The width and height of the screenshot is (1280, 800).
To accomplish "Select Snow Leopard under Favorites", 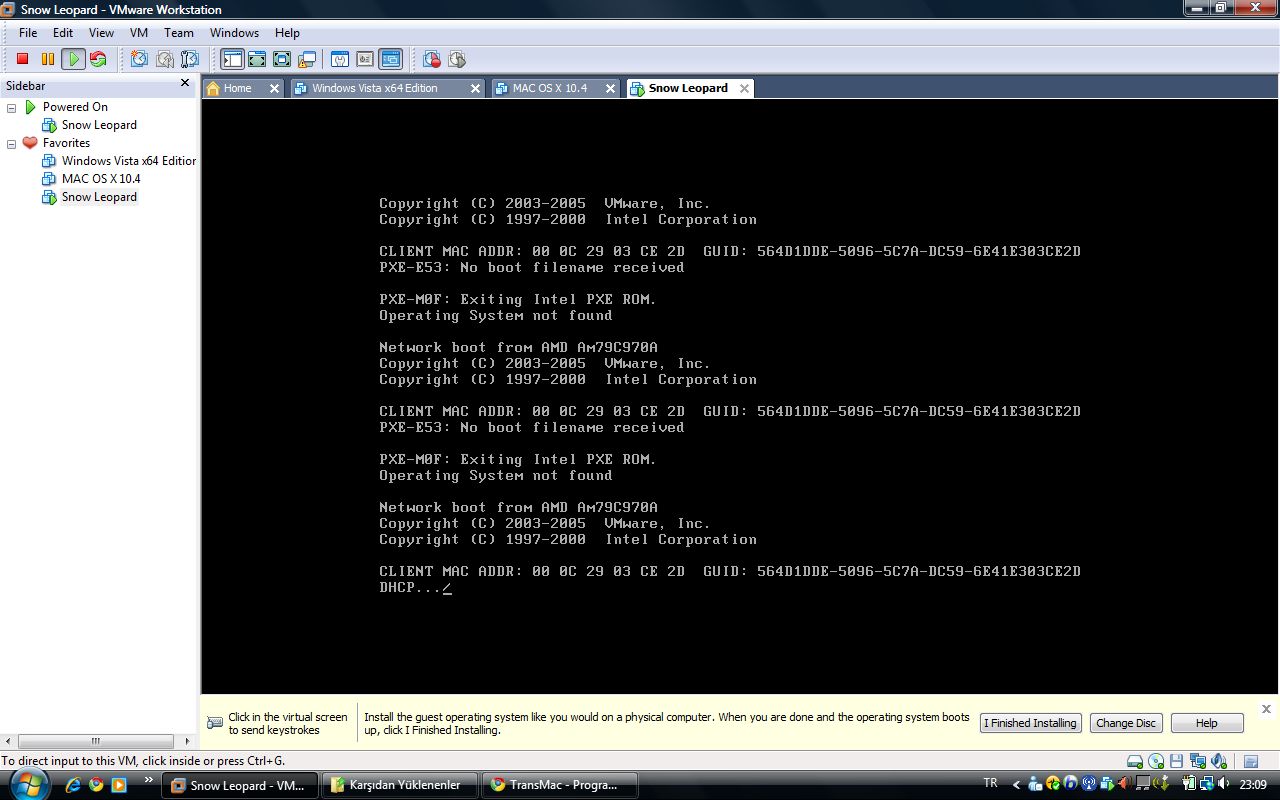I will 99,197.
